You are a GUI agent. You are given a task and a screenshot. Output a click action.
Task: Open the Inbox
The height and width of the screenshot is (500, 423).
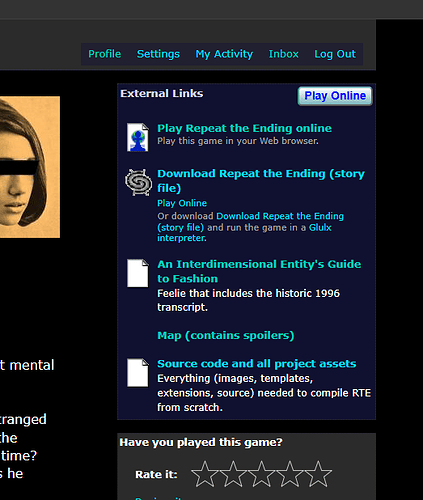pos(283,54)
